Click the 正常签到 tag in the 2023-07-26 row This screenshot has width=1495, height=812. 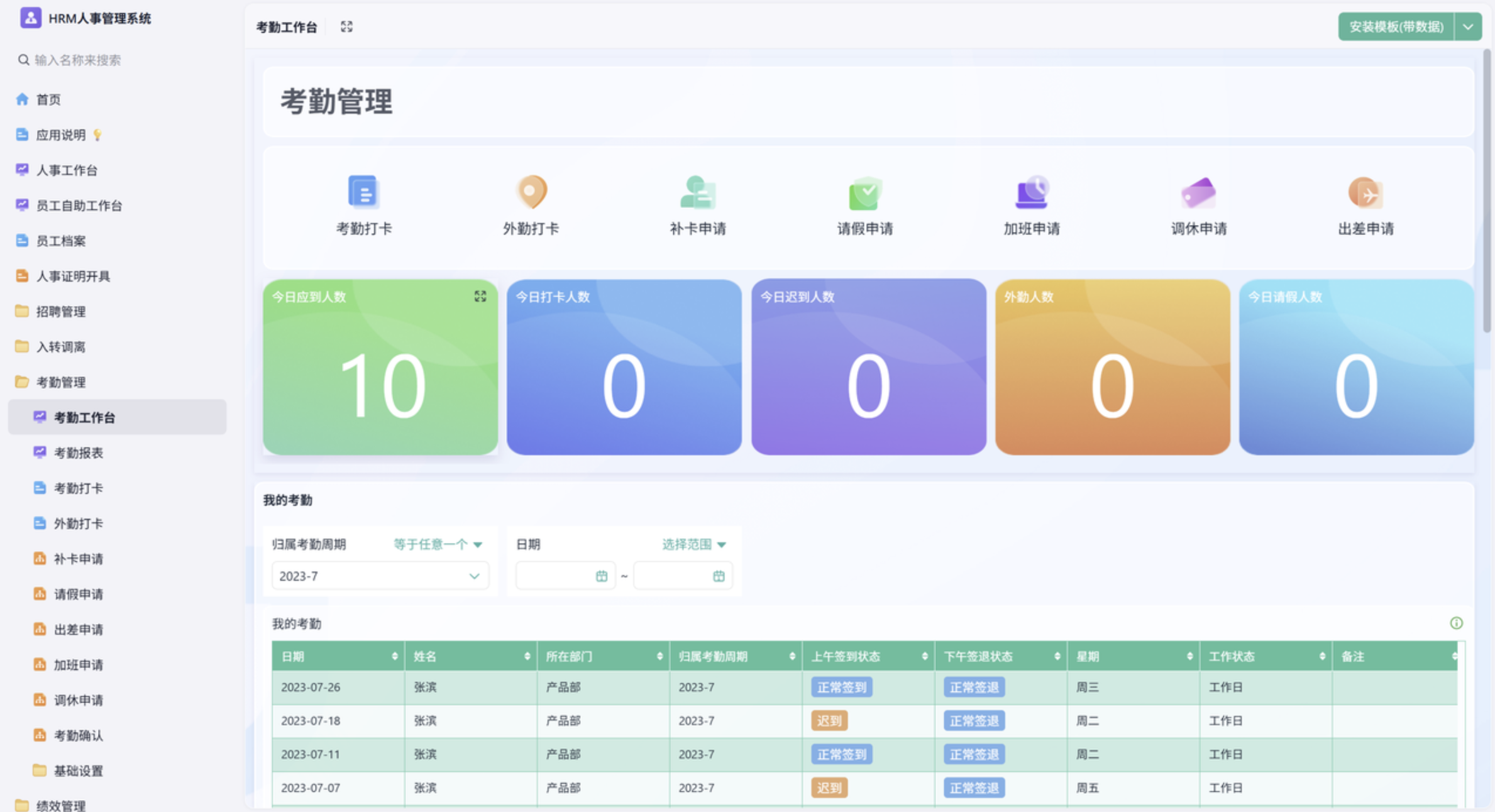click(842, 688)
